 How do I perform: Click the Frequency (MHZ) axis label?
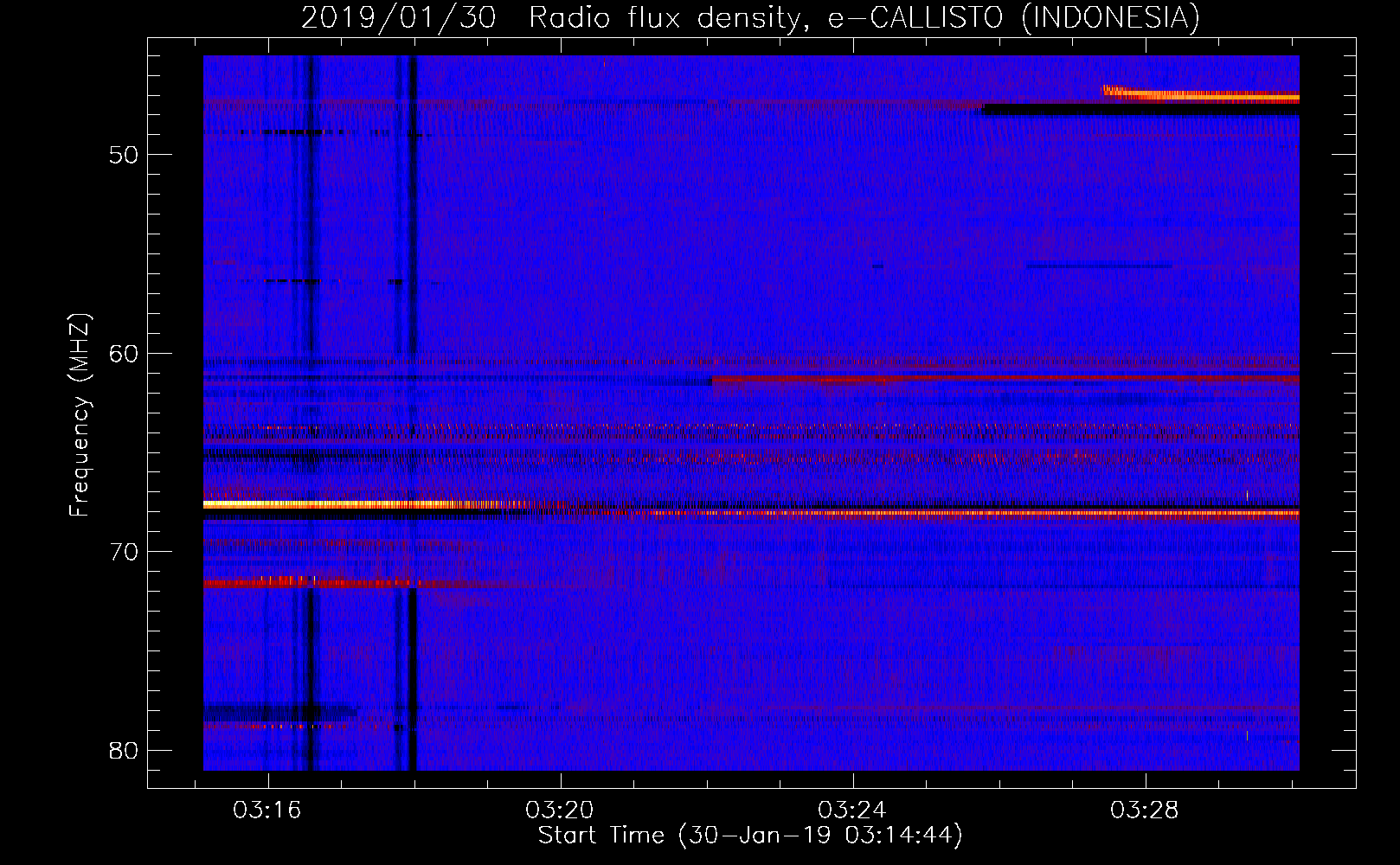[80, 415]
